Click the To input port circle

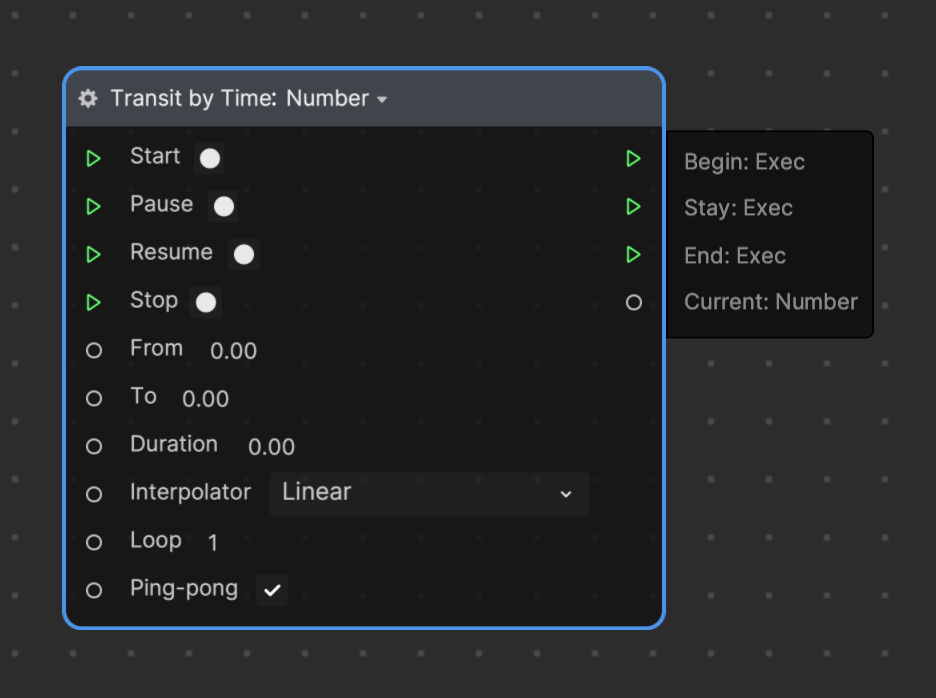(94, 398)
